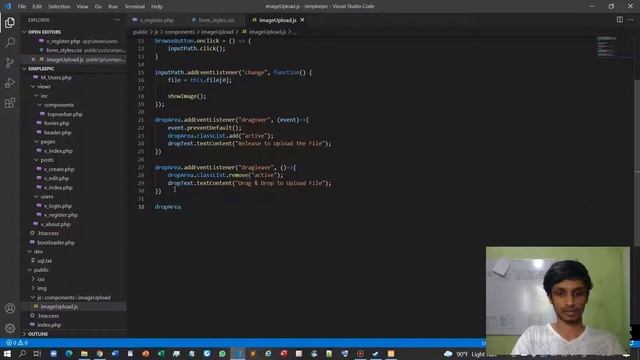Open the Search view in activity bar

click(x=10, y=42)
